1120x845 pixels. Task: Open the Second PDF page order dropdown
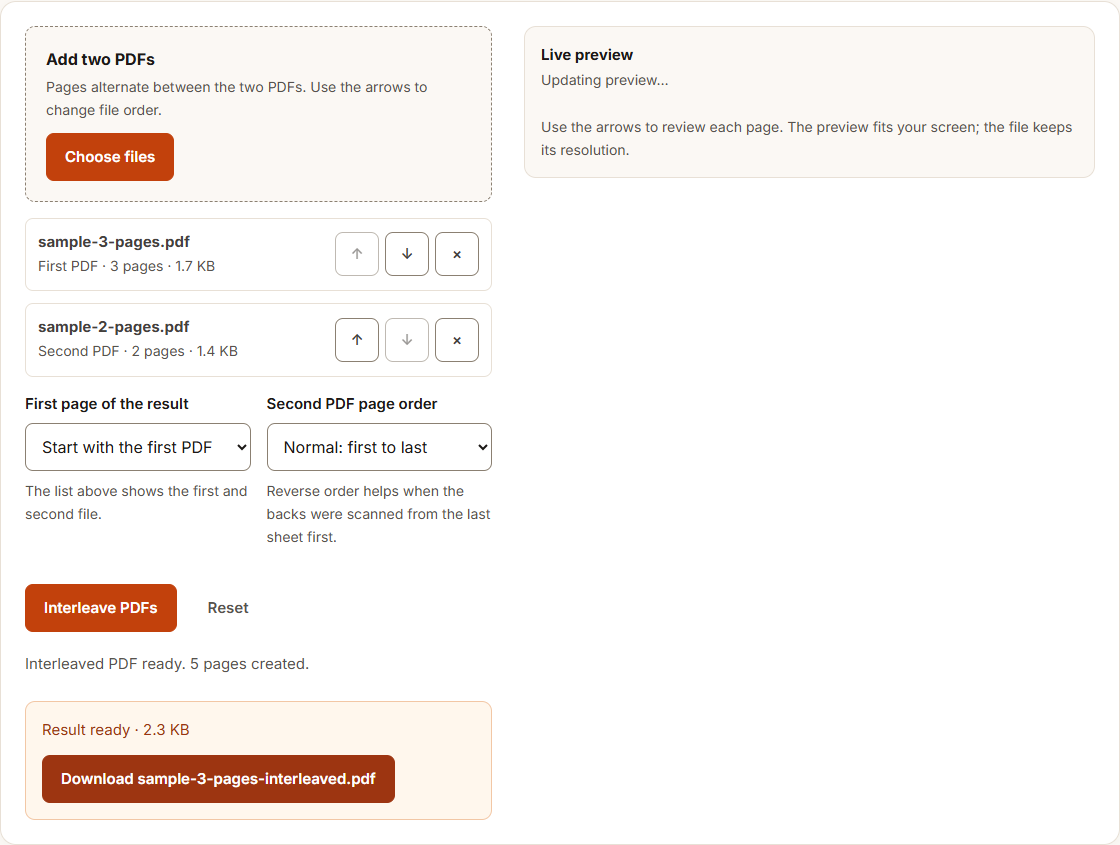(x=379, y=447)
